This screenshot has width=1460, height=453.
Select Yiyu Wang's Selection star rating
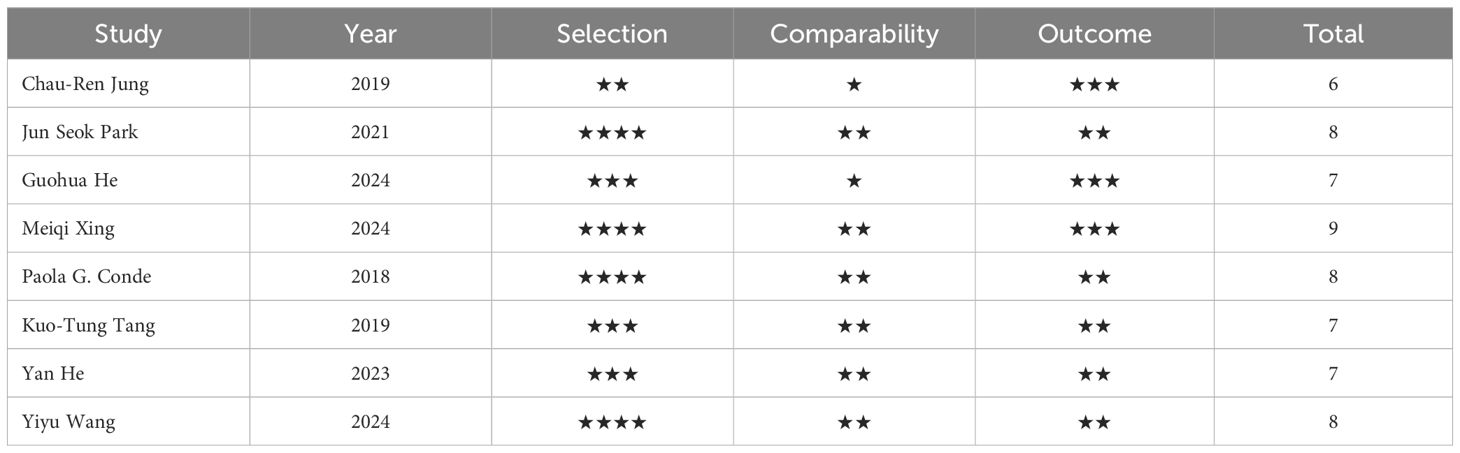[612, 422]
